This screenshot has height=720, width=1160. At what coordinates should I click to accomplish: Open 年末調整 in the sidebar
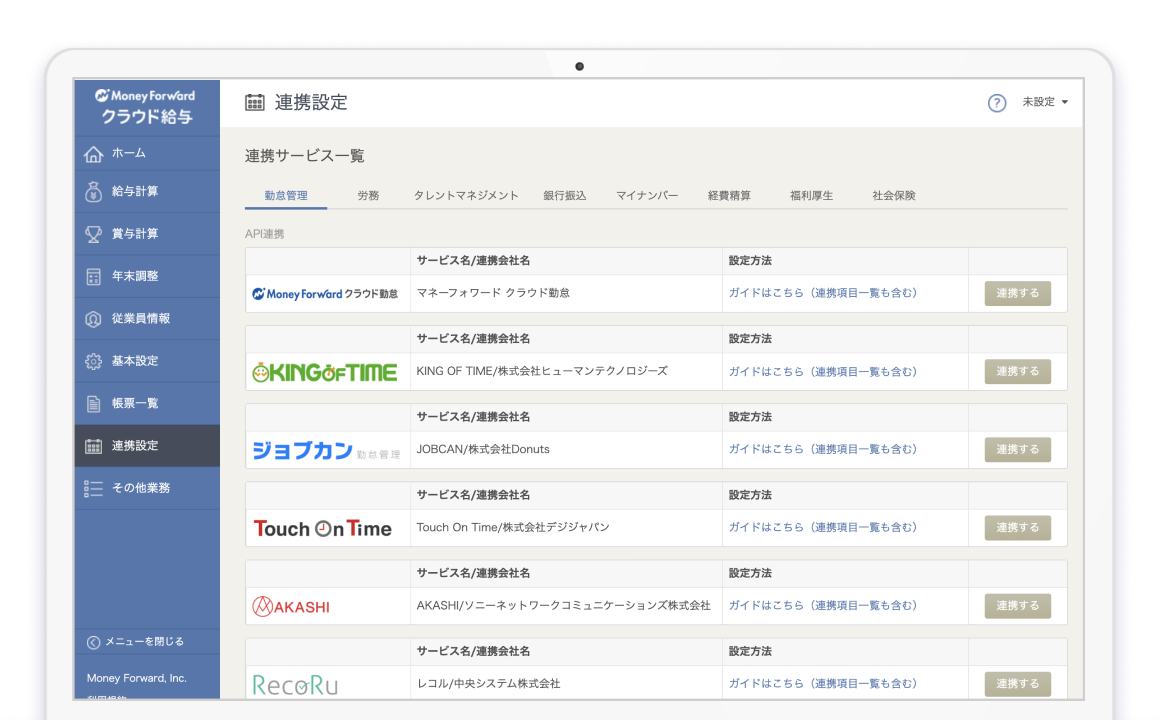(147, 276)
